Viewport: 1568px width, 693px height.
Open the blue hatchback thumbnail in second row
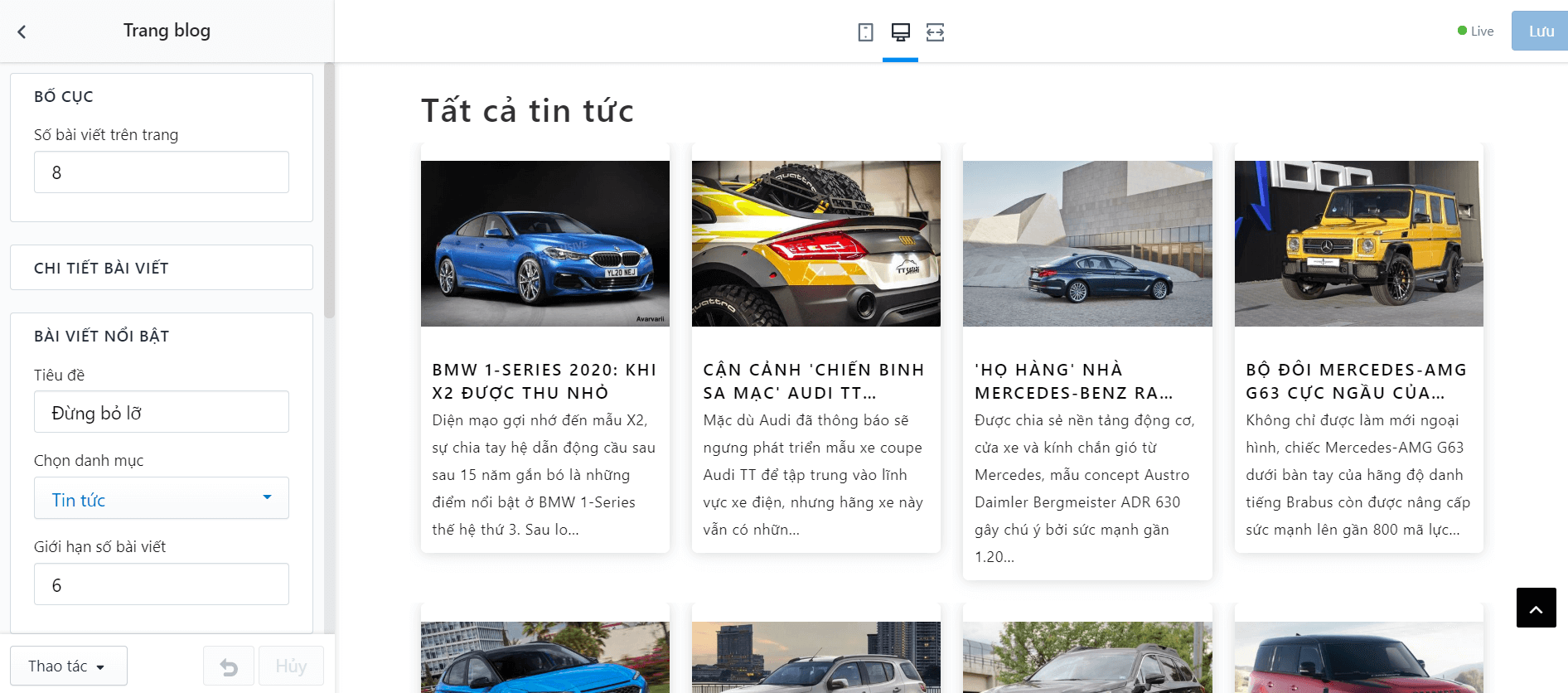click(545, 657)
